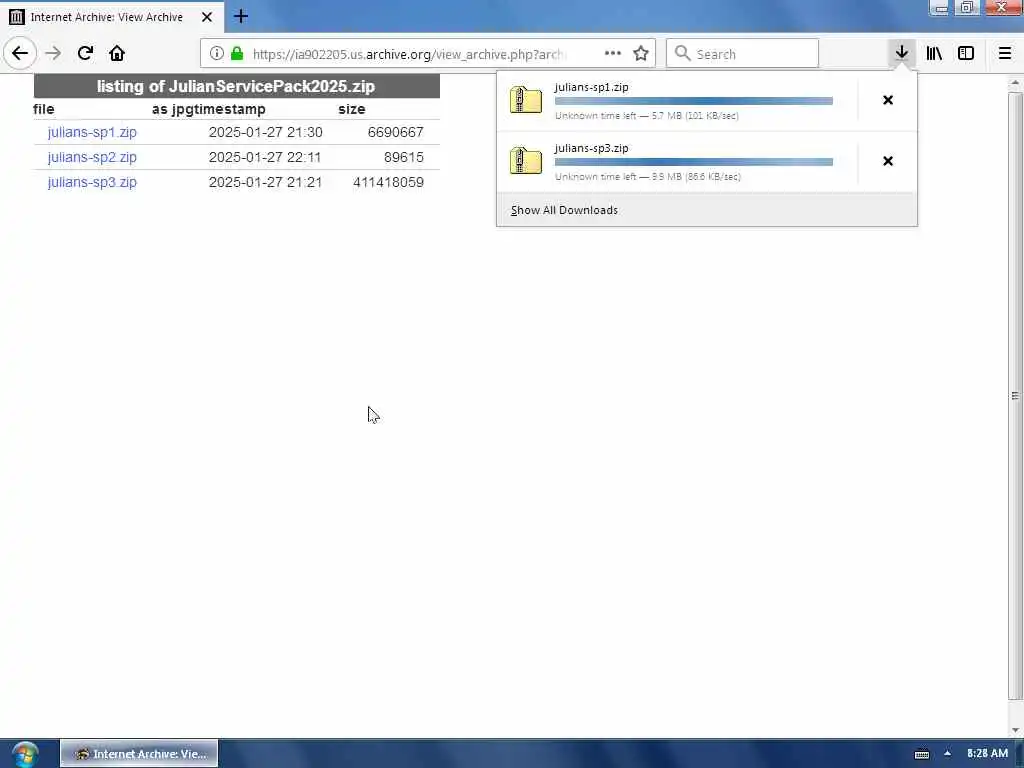Click the julians-sp1.zip download progress bar
The width and height of the screenshot is (1024, 768).
pos(694,101)
